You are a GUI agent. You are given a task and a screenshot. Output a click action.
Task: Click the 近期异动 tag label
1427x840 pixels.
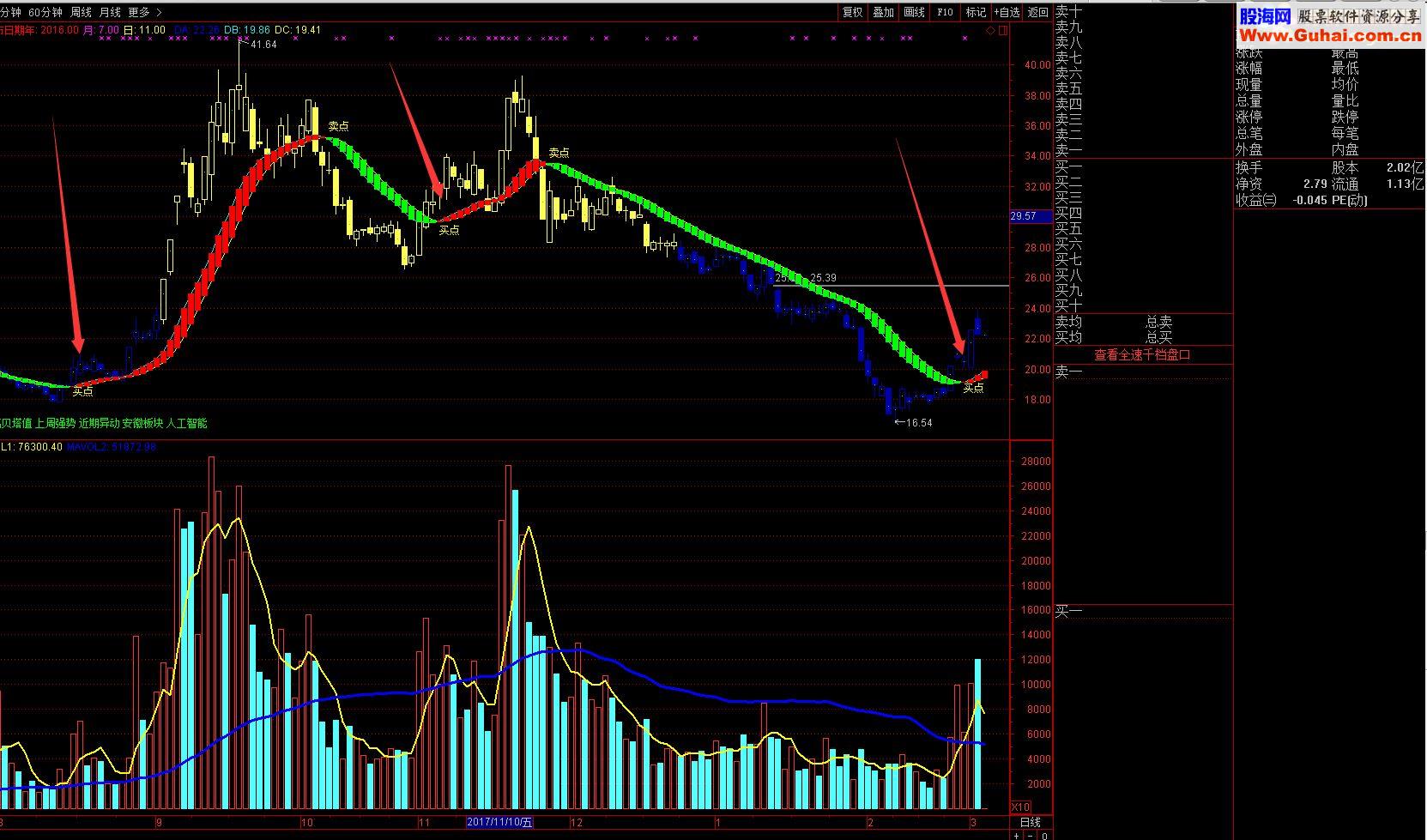coord(99,423)
